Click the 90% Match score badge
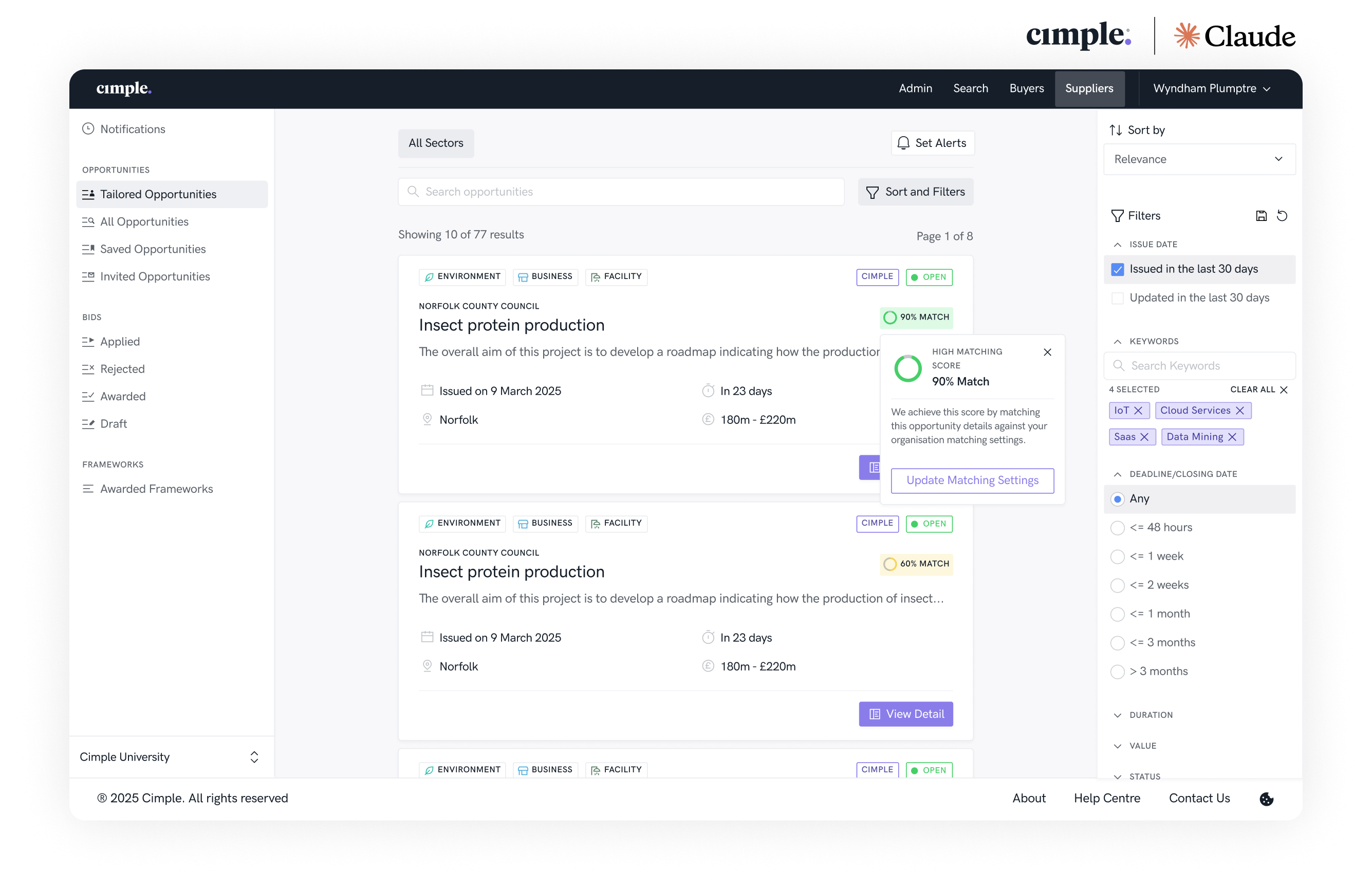1372x890 pixels. click(917, 317)
